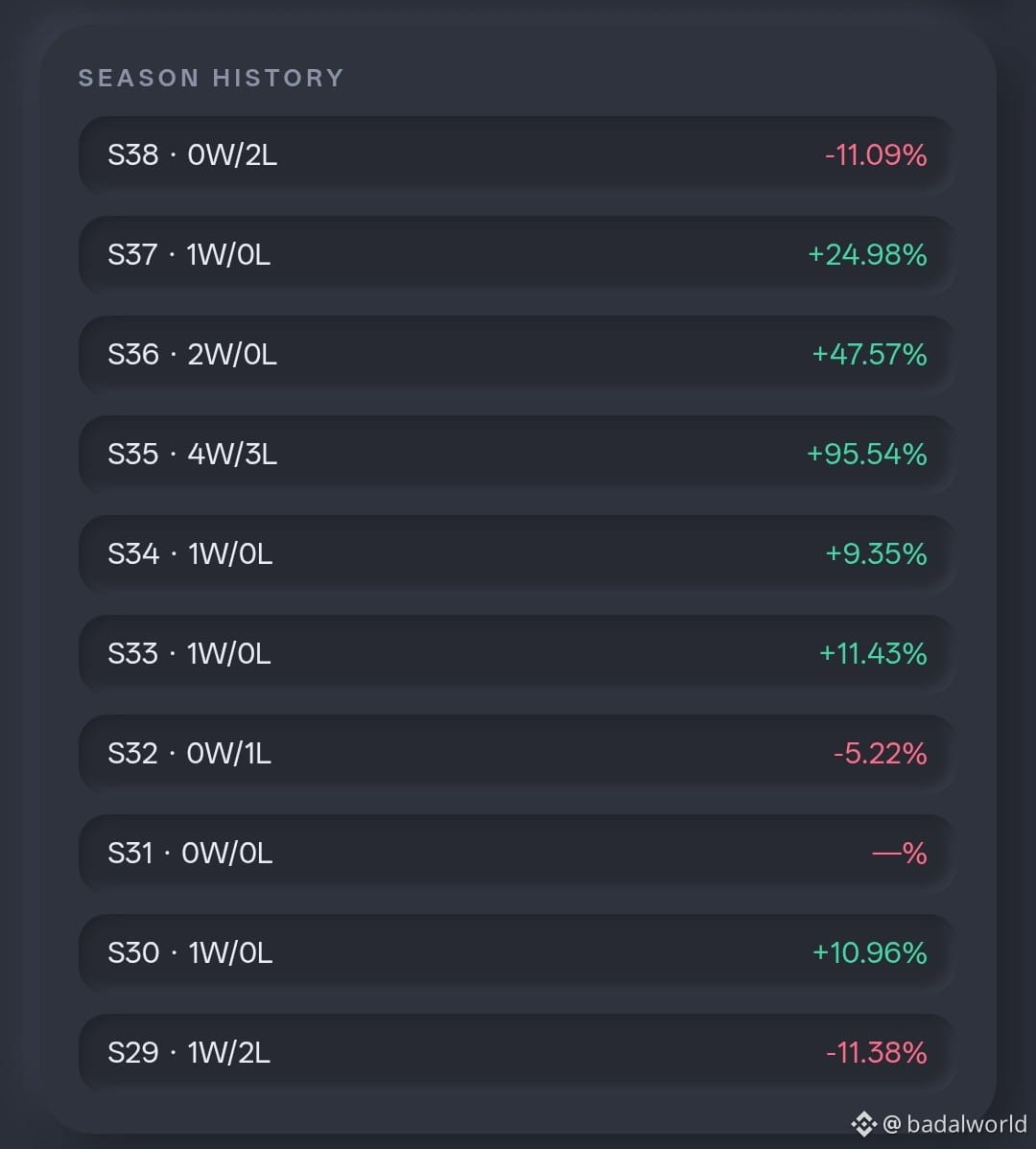Open the S38 0W/2L season row

[x=517, y=154]
